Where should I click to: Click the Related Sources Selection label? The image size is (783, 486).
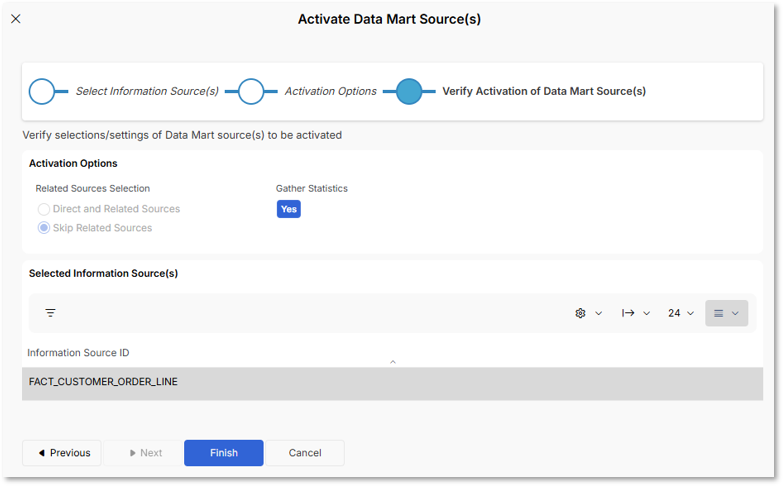click(x=93, y=188)
